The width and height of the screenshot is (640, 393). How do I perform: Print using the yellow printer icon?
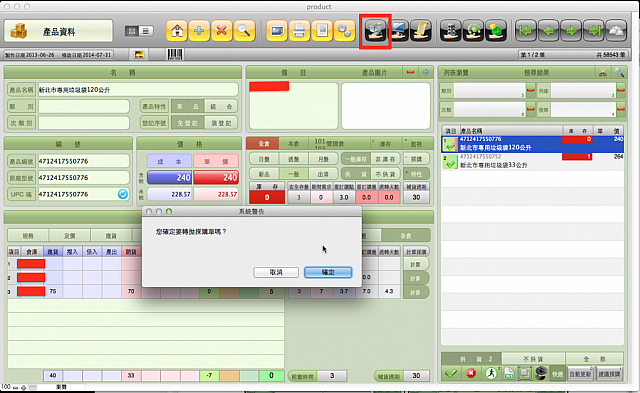click(300, 31)
